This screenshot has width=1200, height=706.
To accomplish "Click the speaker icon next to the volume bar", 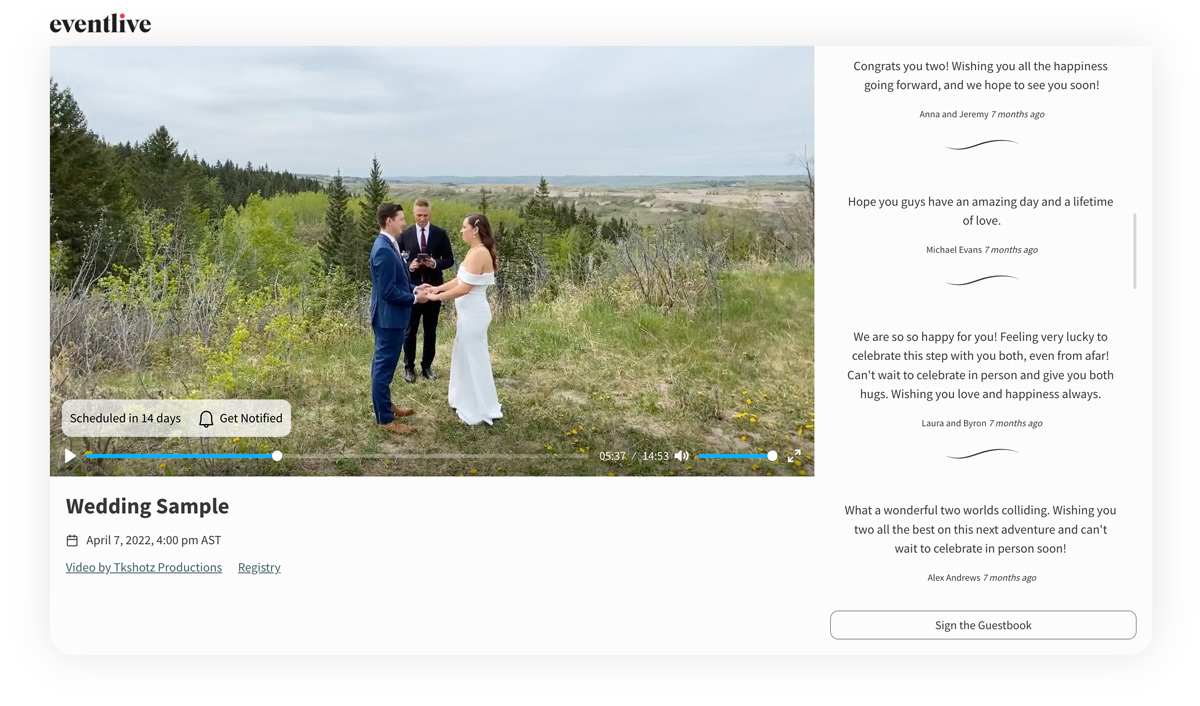I will click(681, 455).
